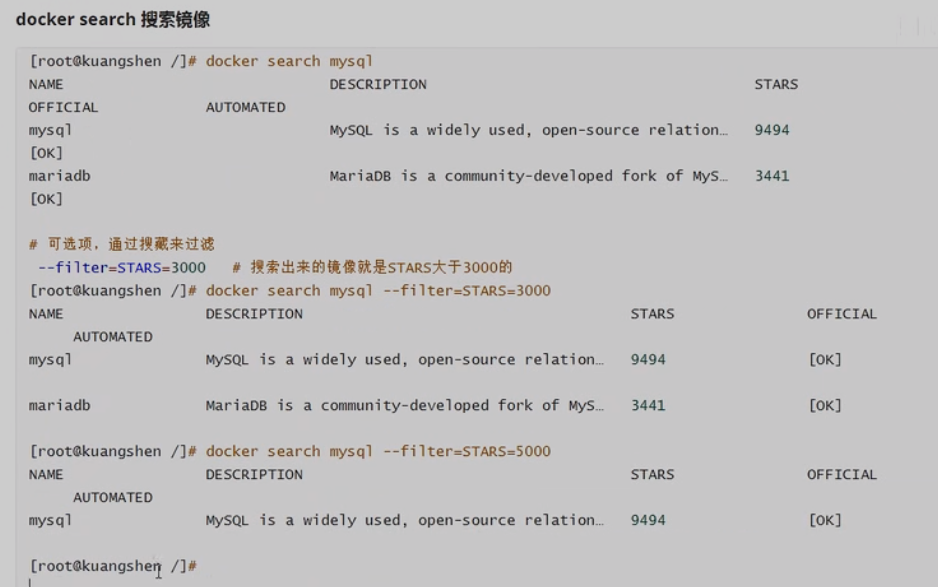Click the DESCRIPTION header in the unfiltered first output
The width and height of the screenshot is (938, 587).
378,84
